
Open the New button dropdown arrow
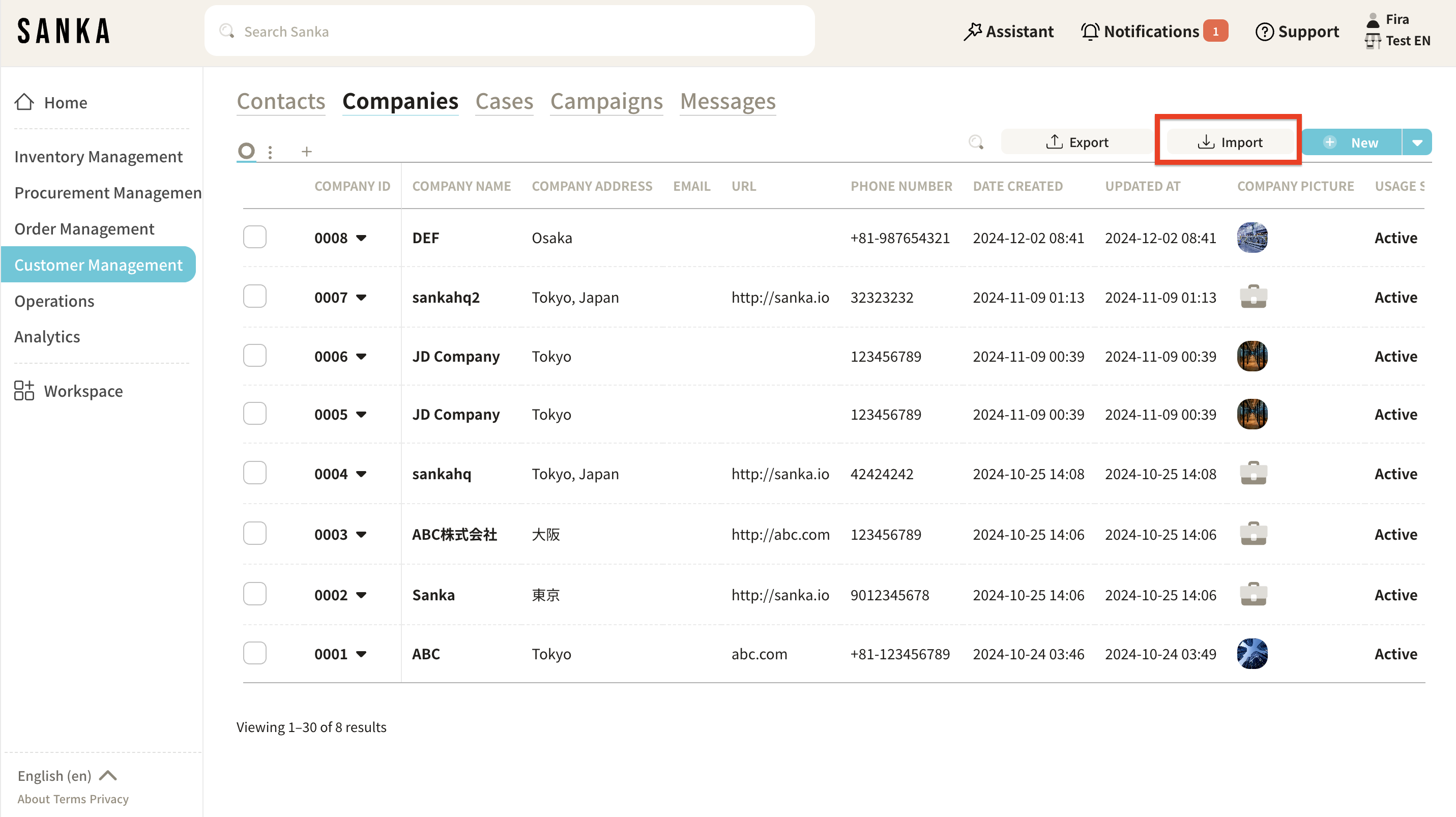click(x=1417, y=142)
